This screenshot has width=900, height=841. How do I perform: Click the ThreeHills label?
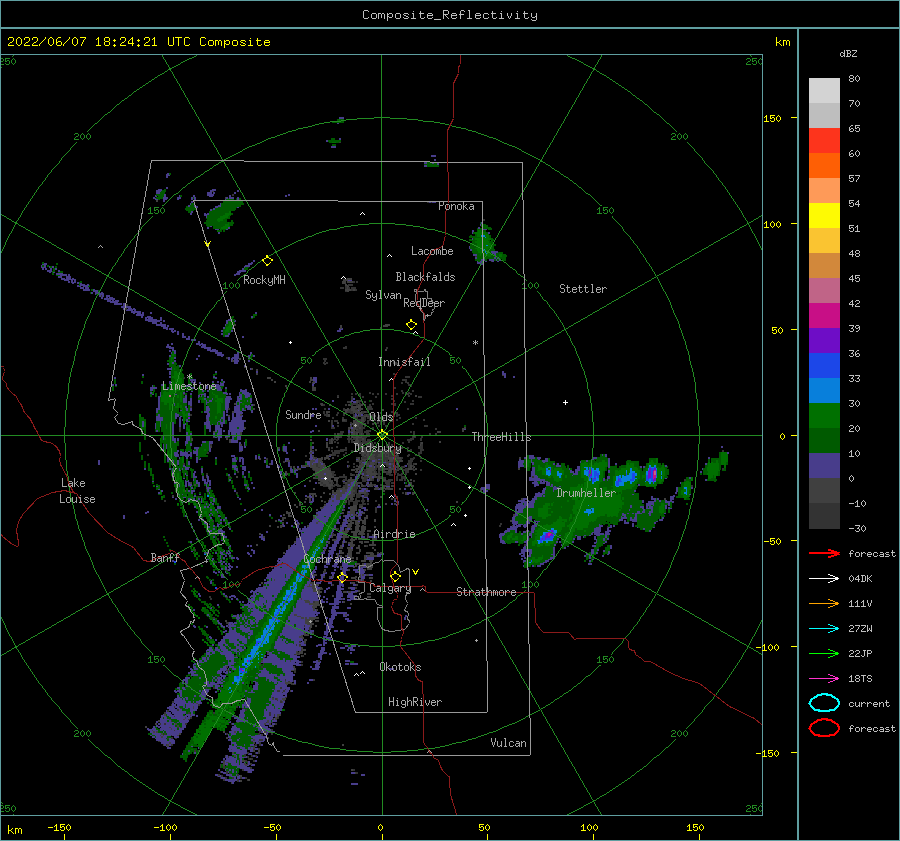tap(501, 437)
